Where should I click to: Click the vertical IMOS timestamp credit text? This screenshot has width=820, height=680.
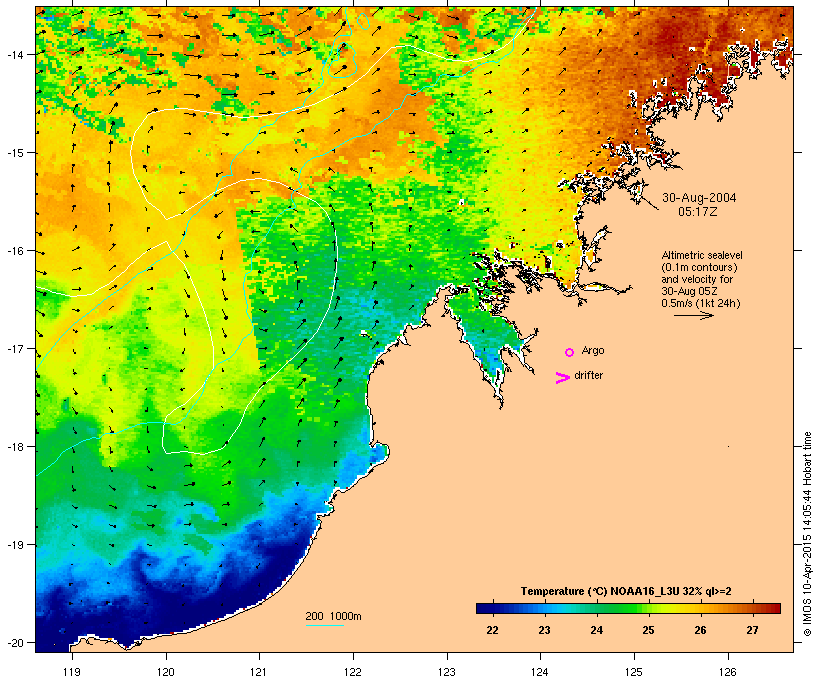tap(807, 534)
